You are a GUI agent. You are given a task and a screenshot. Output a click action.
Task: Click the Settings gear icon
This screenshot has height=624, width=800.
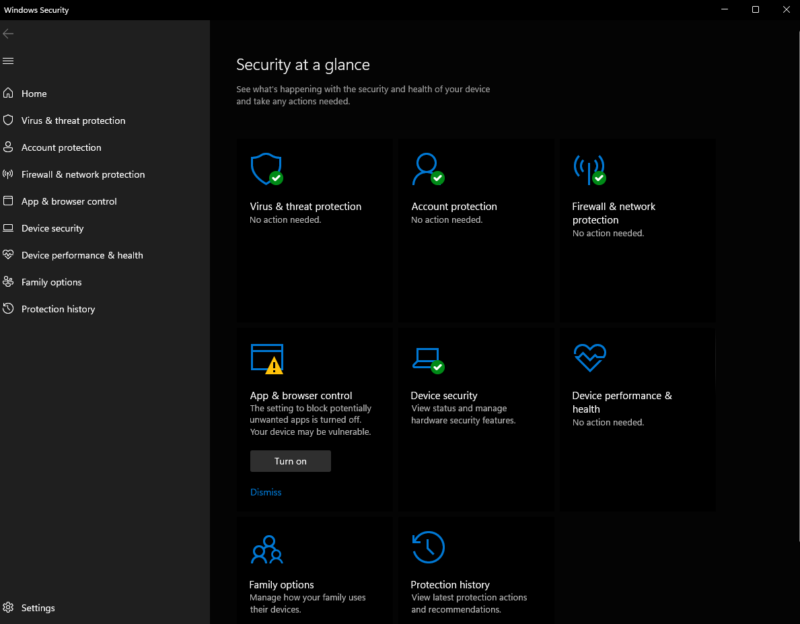pyautogui.click(x=8, y=607)
